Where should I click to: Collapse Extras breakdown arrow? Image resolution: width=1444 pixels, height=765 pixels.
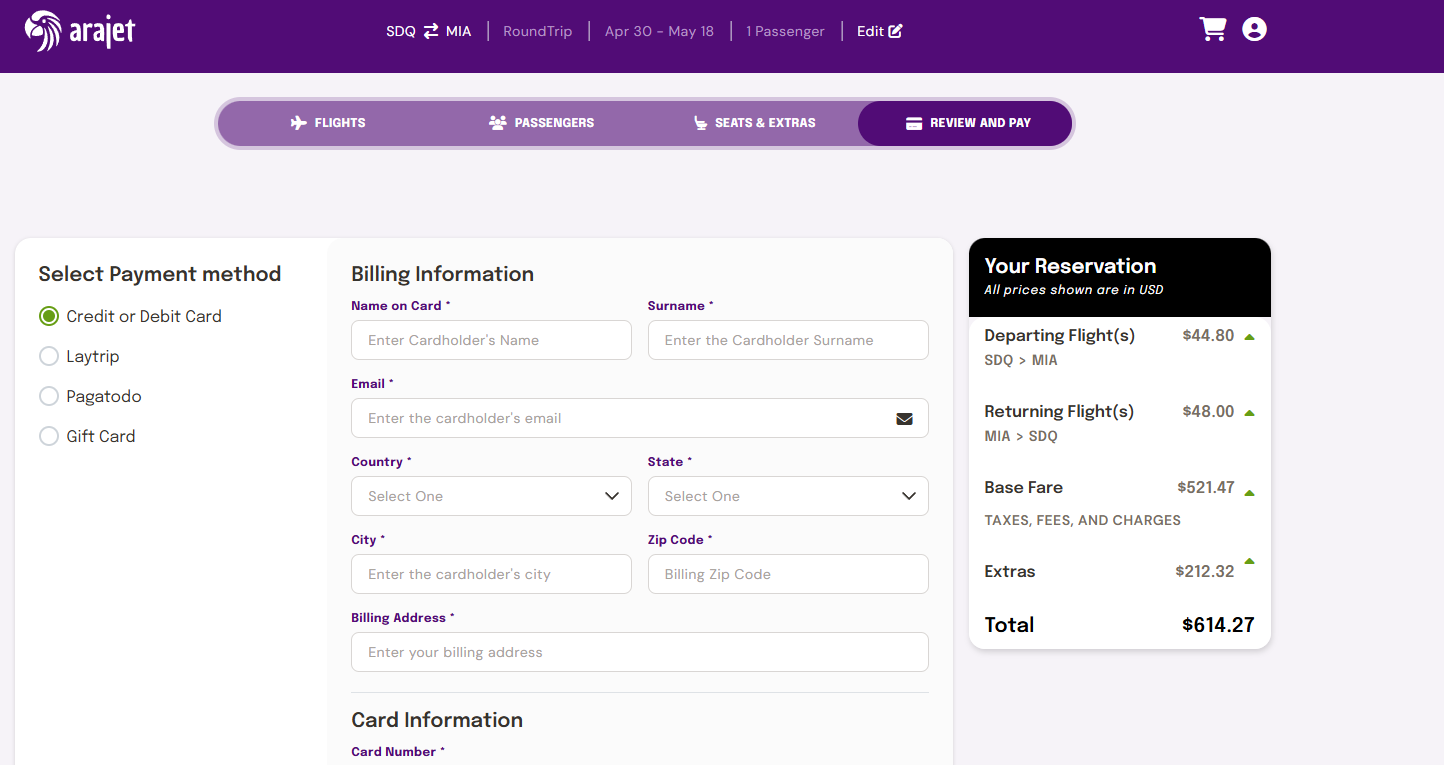1249,561
